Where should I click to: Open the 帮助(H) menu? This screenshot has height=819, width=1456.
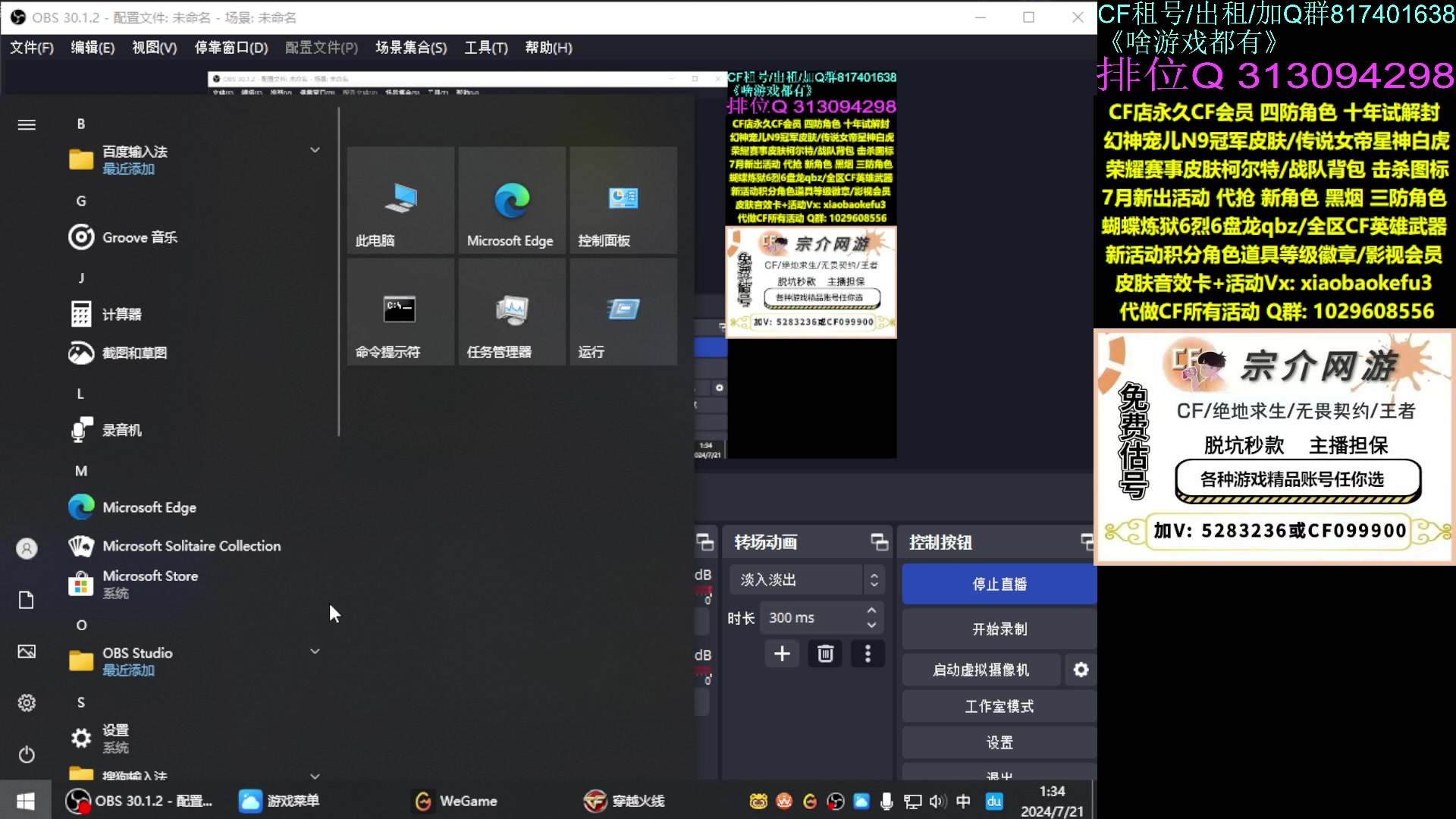click(549, 48)
